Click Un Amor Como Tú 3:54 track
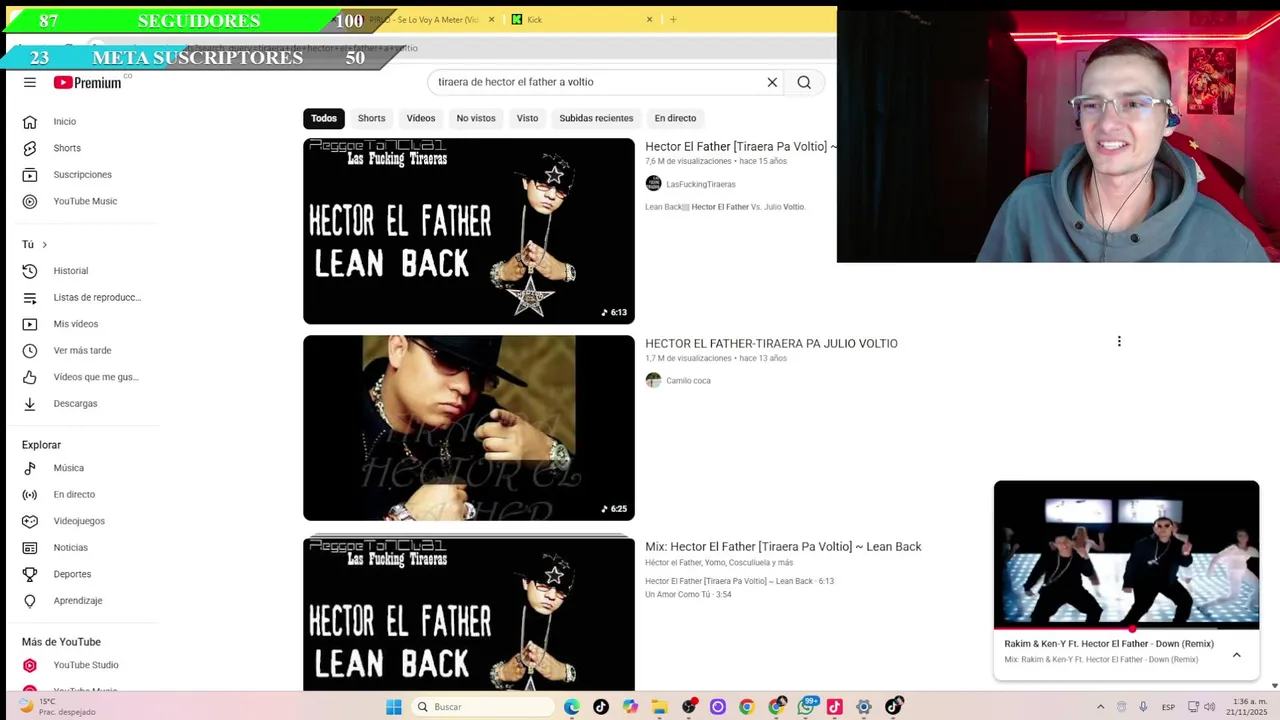Screen dimensions: 1280x720 [688, 594]
